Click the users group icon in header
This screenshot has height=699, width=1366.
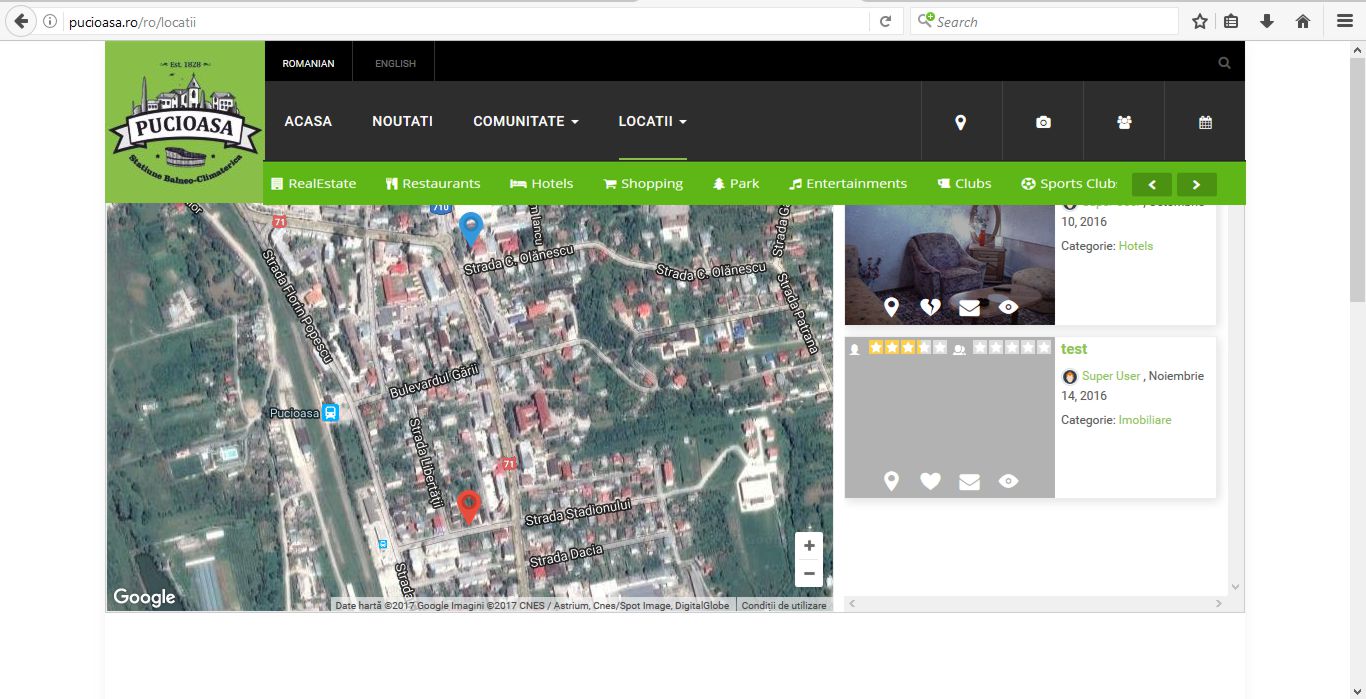tap(1124, 122)
